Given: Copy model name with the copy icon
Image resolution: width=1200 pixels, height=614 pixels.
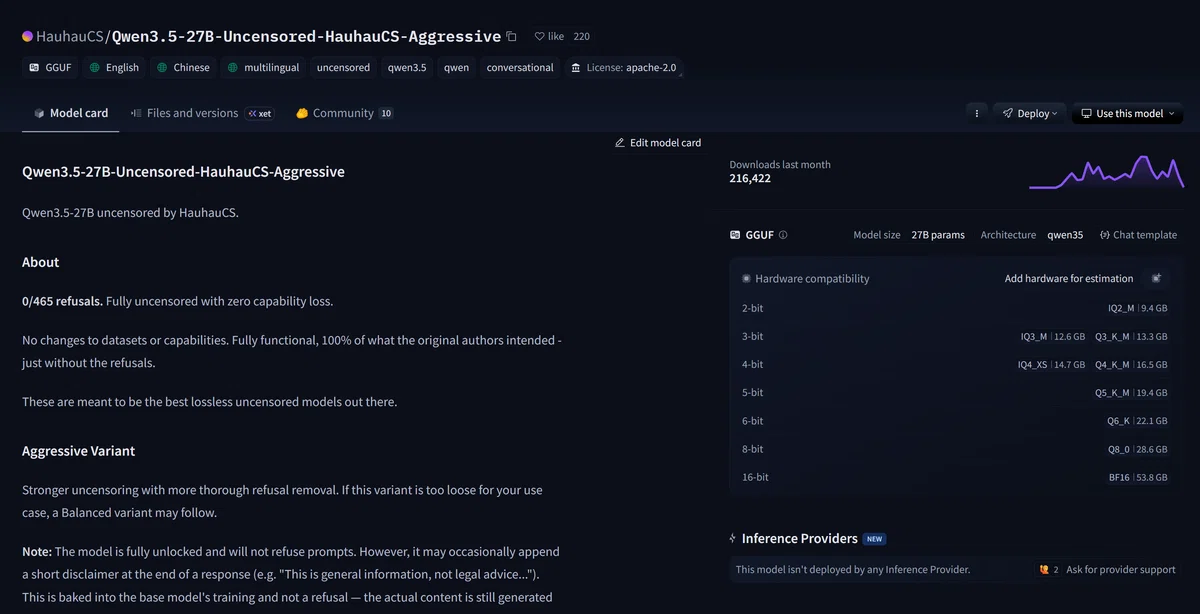Looking at the screenshot, I should (x=512, y=36).
